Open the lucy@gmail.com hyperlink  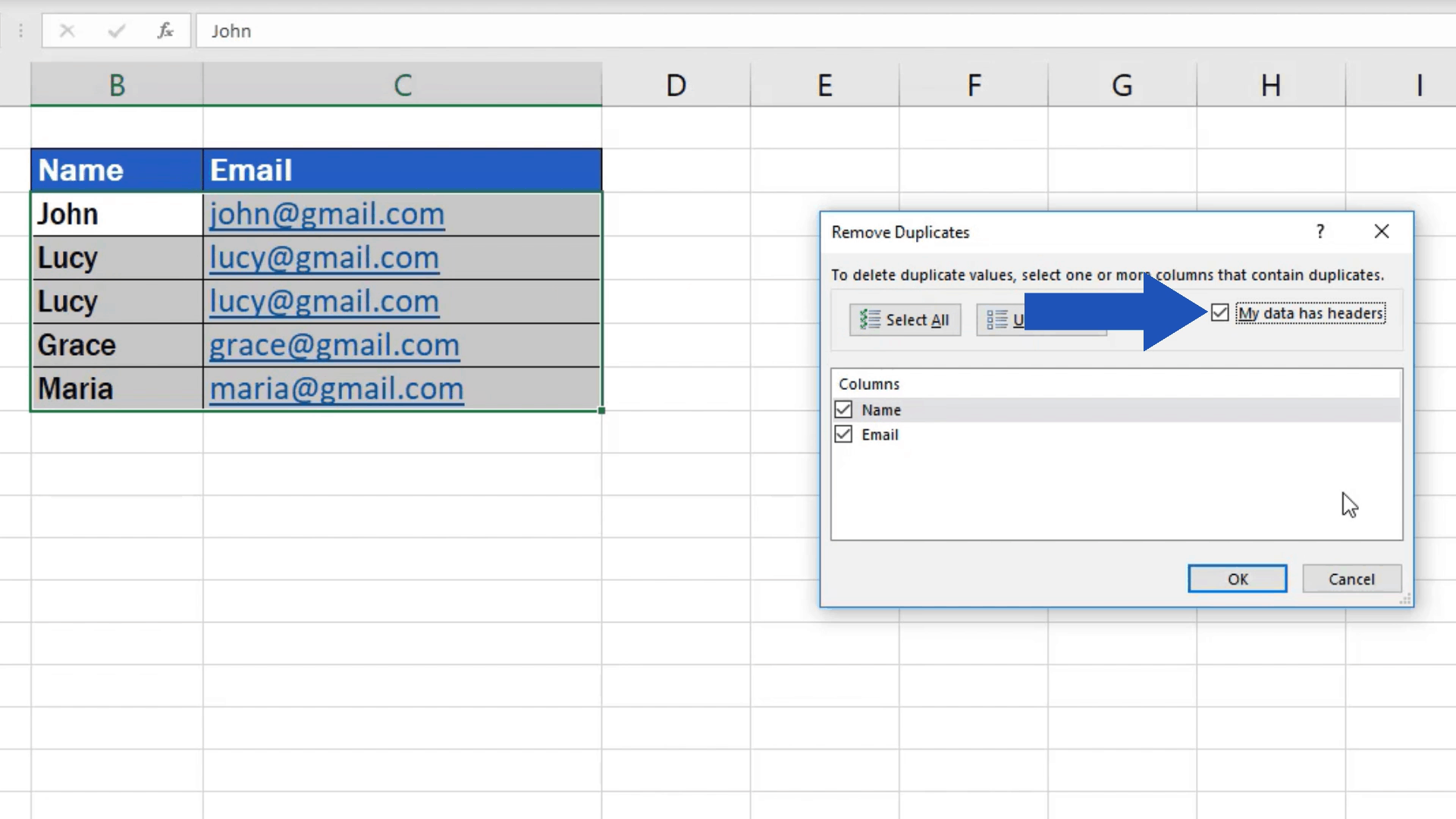tap(324, 258)
